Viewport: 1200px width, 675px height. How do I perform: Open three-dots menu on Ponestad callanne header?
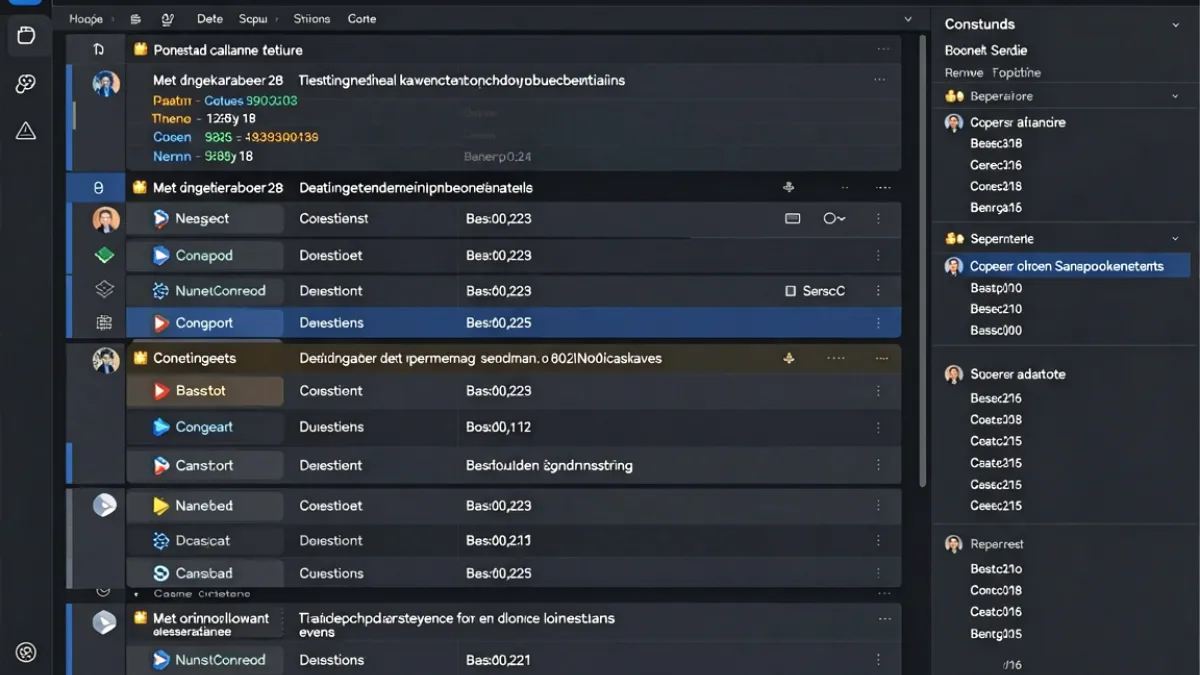[x=883, y=49]
